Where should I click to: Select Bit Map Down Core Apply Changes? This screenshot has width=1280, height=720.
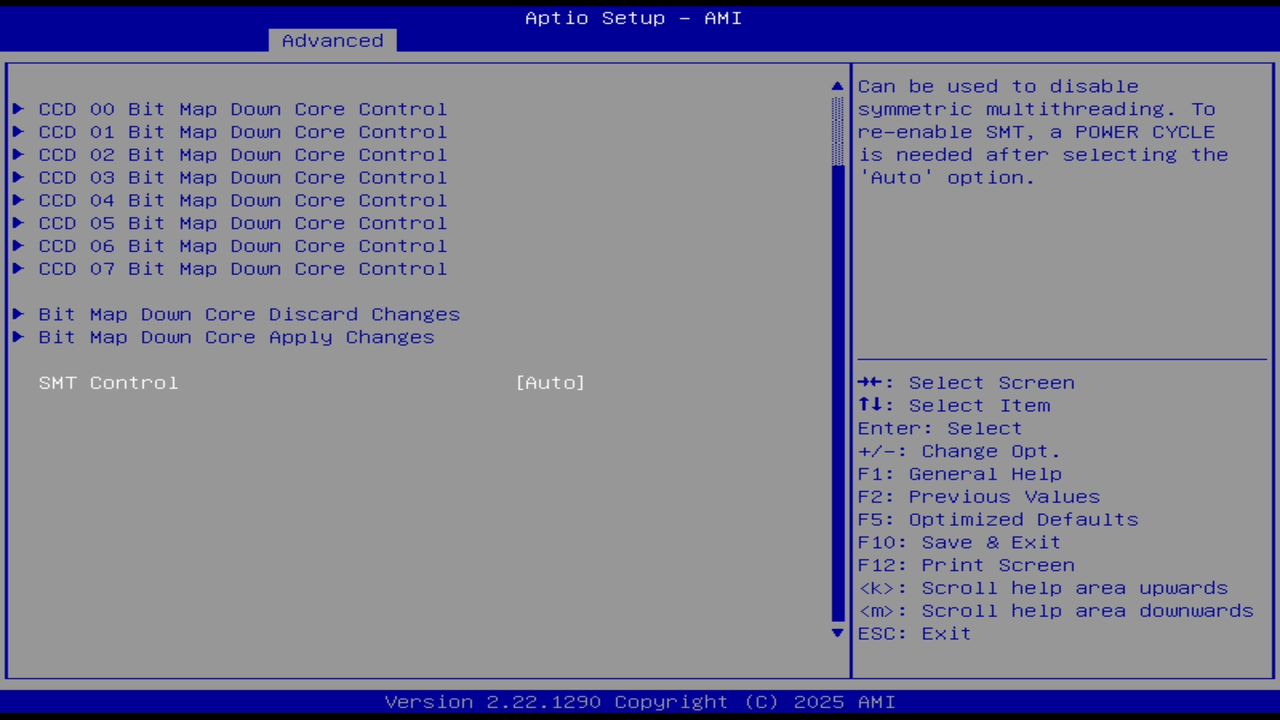point(236,337)
